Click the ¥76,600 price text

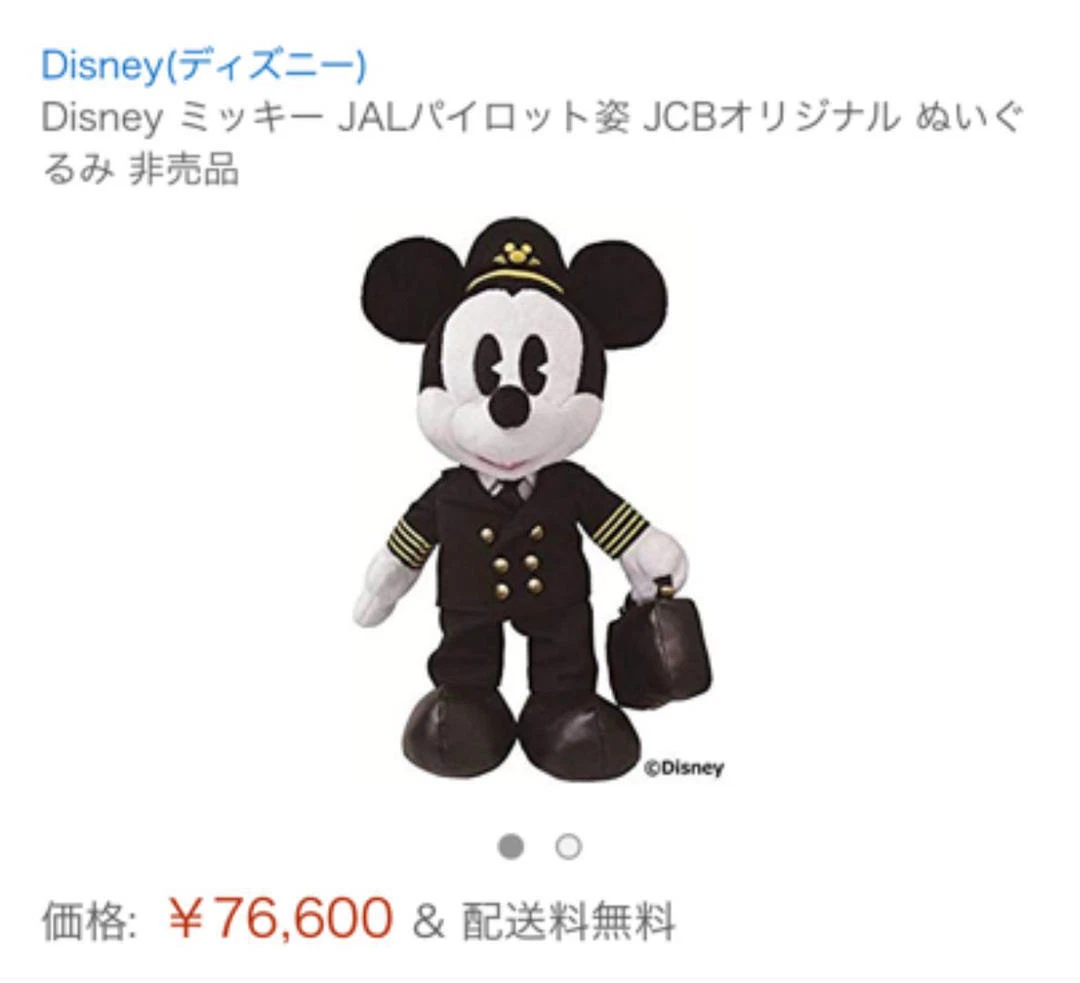(280, 919)
